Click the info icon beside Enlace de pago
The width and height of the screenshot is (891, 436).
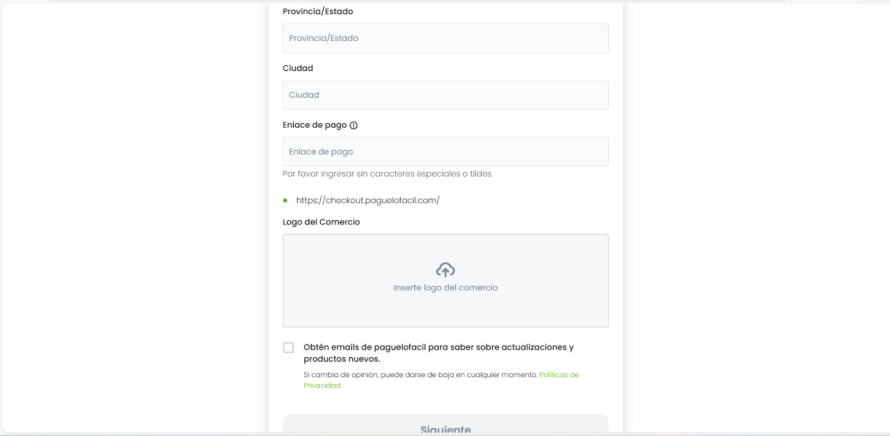[x=354, y=126]
